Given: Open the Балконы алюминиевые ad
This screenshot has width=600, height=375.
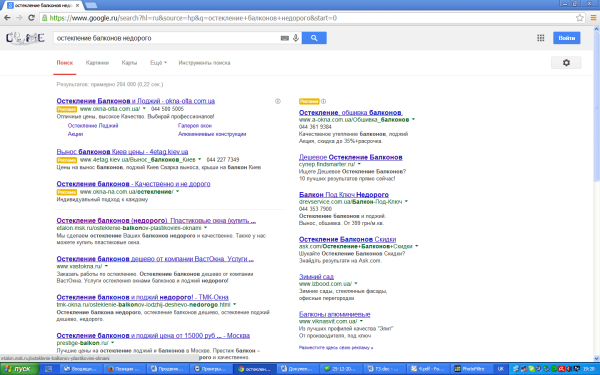Looking at the screenshot, I should pos(334,315).
